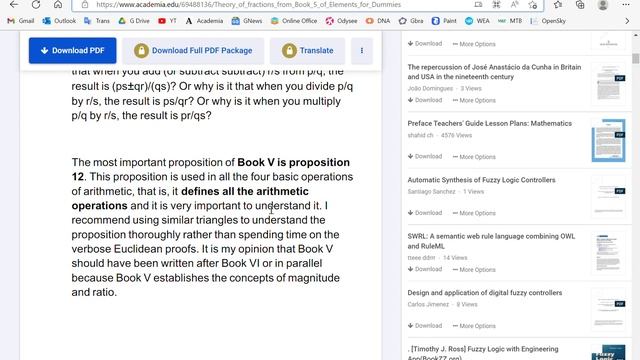Click the José Anastácio da Cunha paper thumbnail
This screenshot has width=640, height=360.
click(608, 84)
